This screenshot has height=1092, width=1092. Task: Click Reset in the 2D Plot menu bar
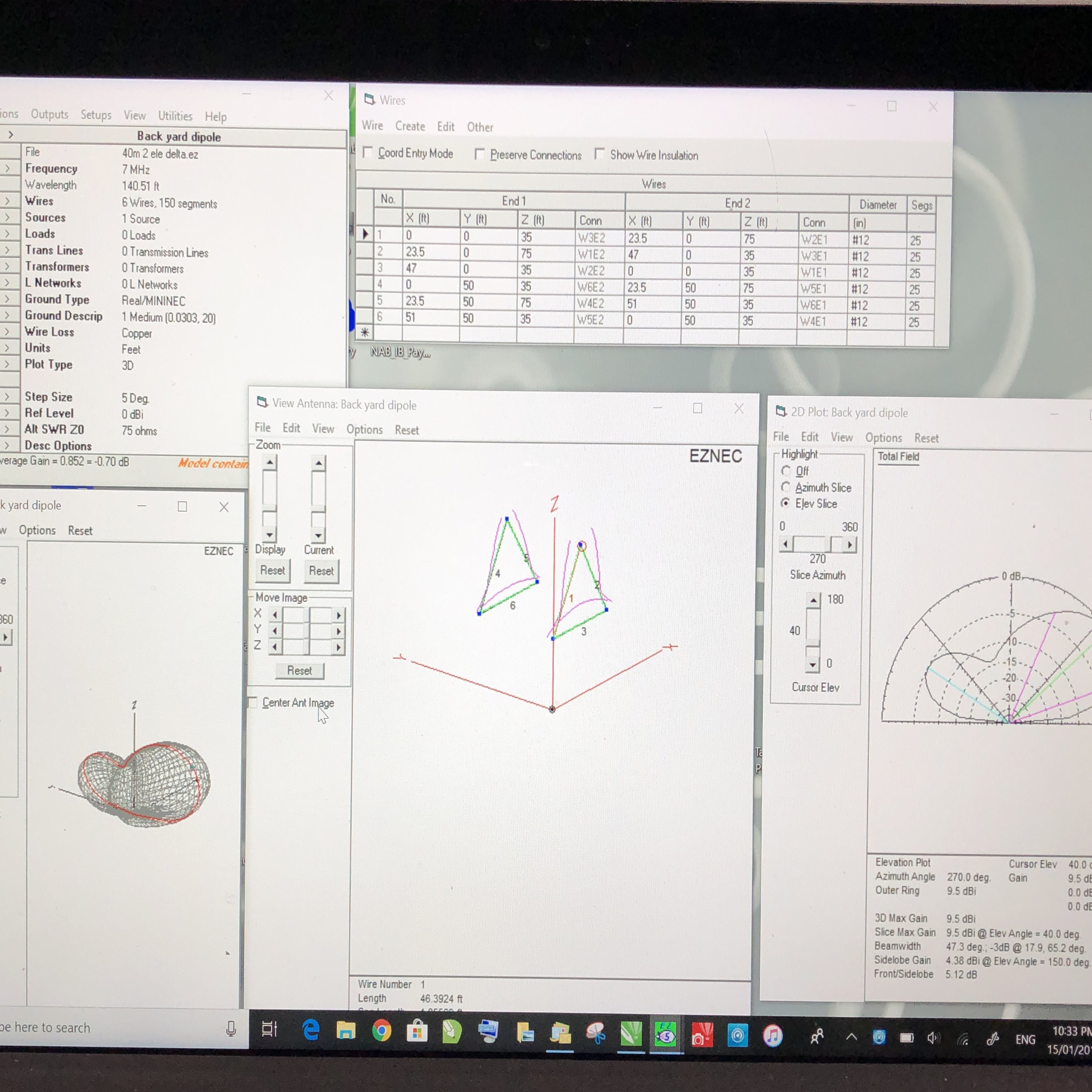(x=926, y=438)
